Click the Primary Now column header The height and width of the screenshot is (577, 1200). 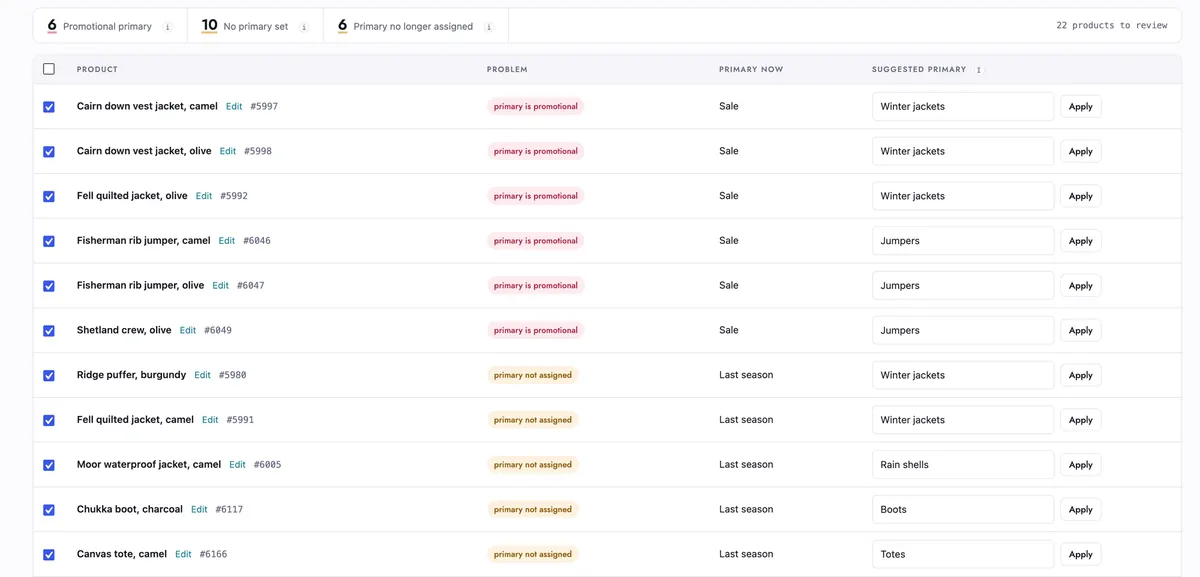pyautogui.click(x=751, y=70)
